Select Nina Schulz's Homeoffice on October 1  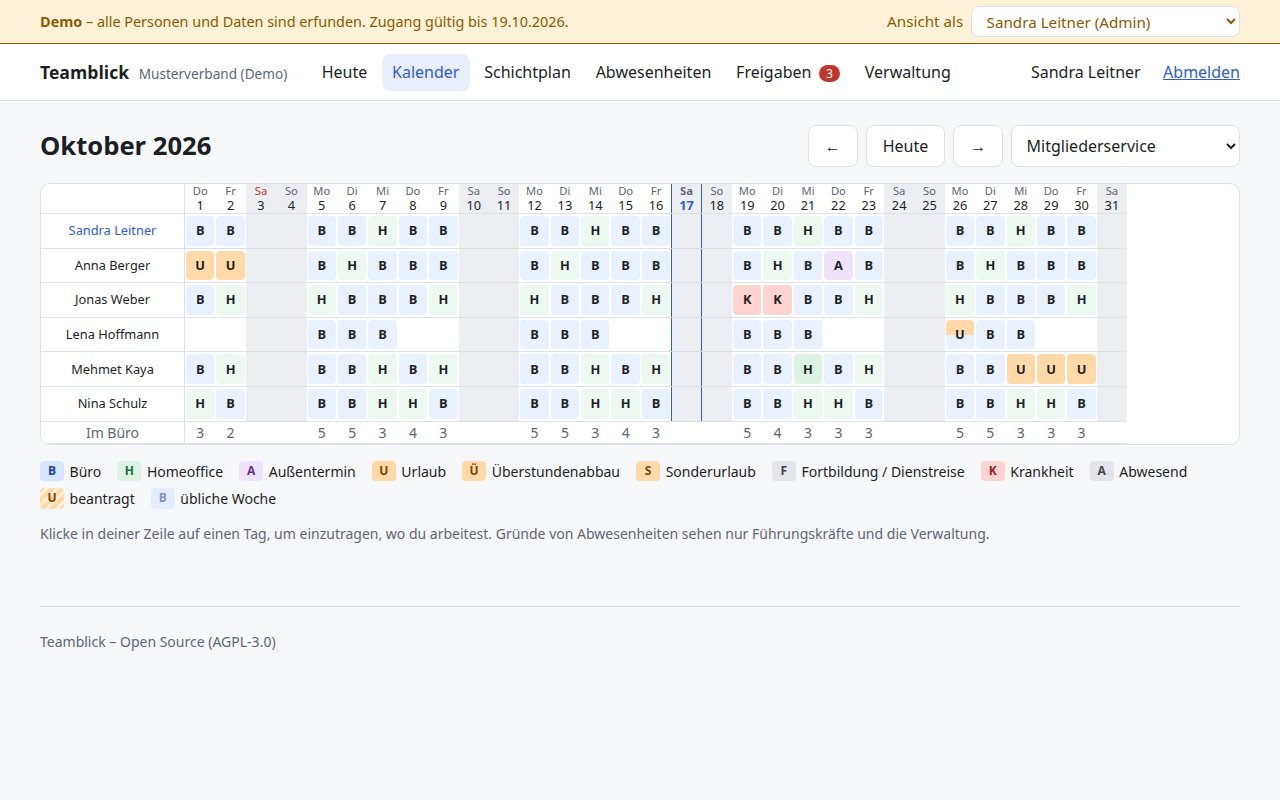200,404
